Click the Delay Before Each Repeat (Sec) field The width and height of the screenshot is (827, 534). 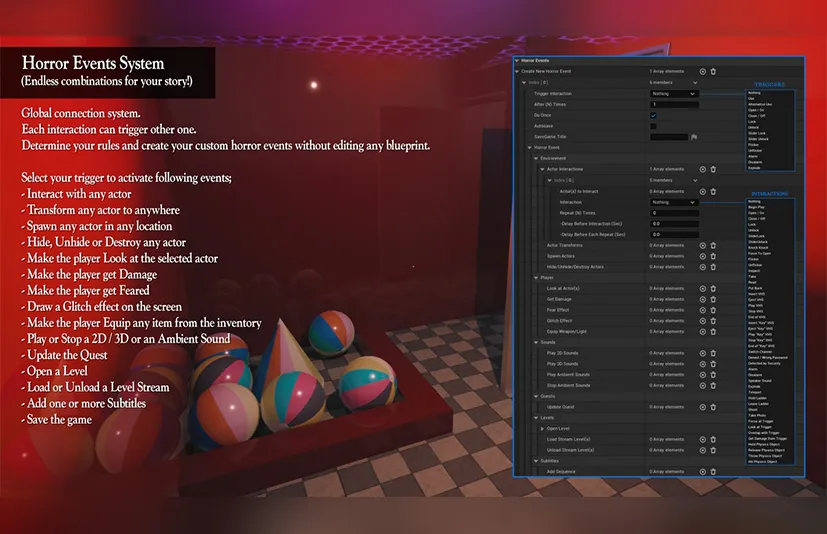tap(674, 235)
